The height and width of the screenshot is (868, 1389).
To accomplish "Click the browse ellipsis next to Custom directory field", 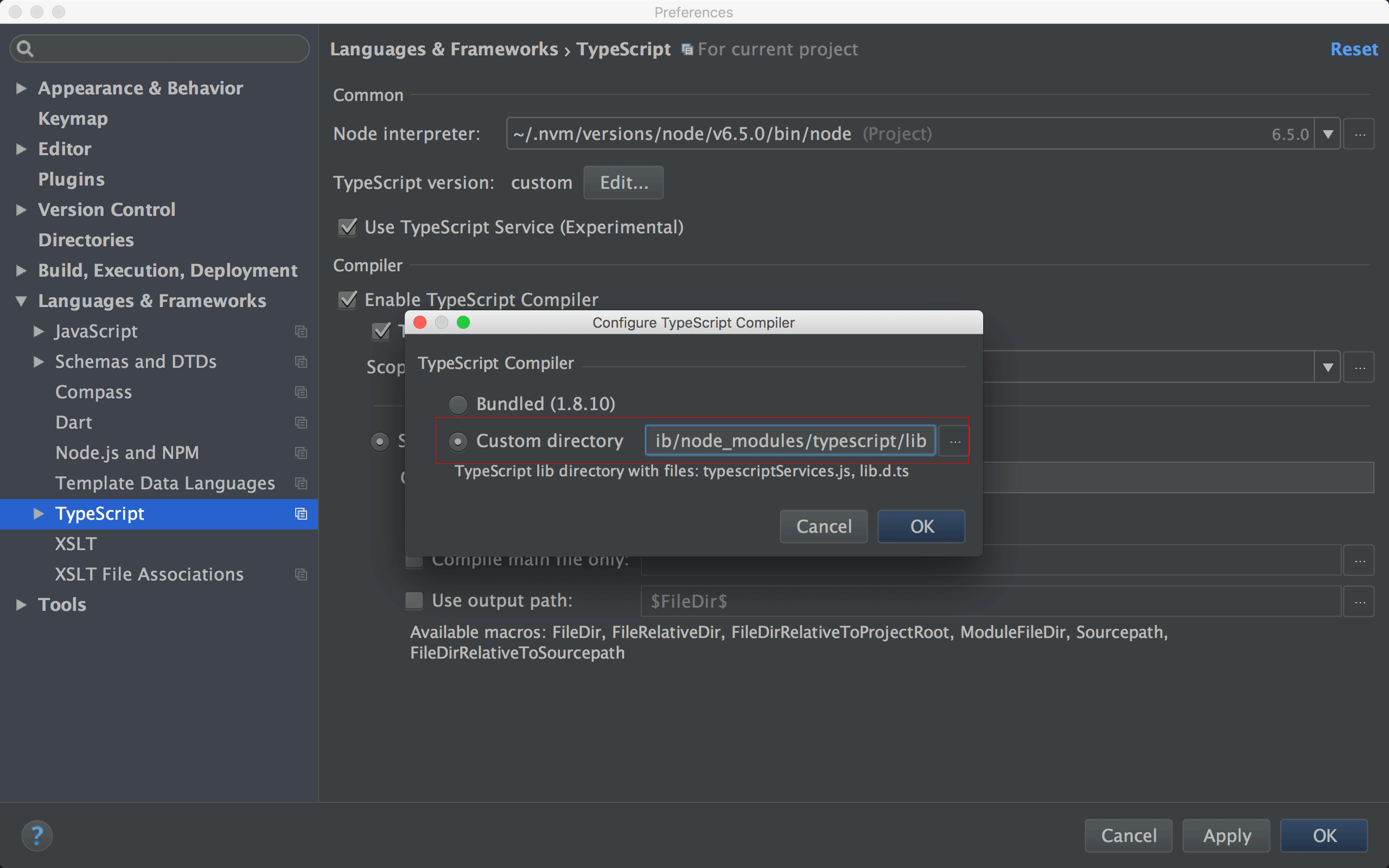I will [954, 441].
